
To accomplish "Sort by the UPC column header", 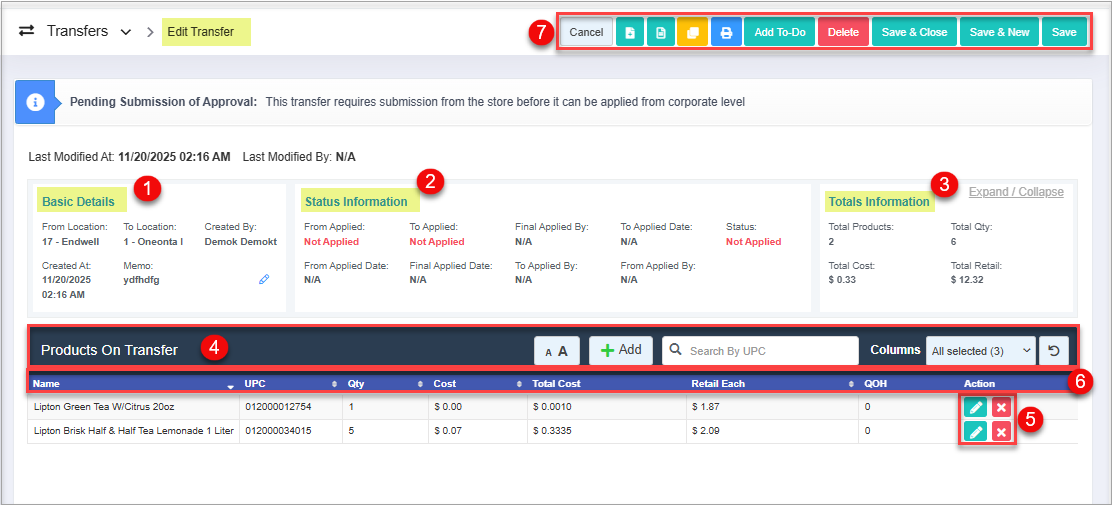I will click(x=288, y=383).
